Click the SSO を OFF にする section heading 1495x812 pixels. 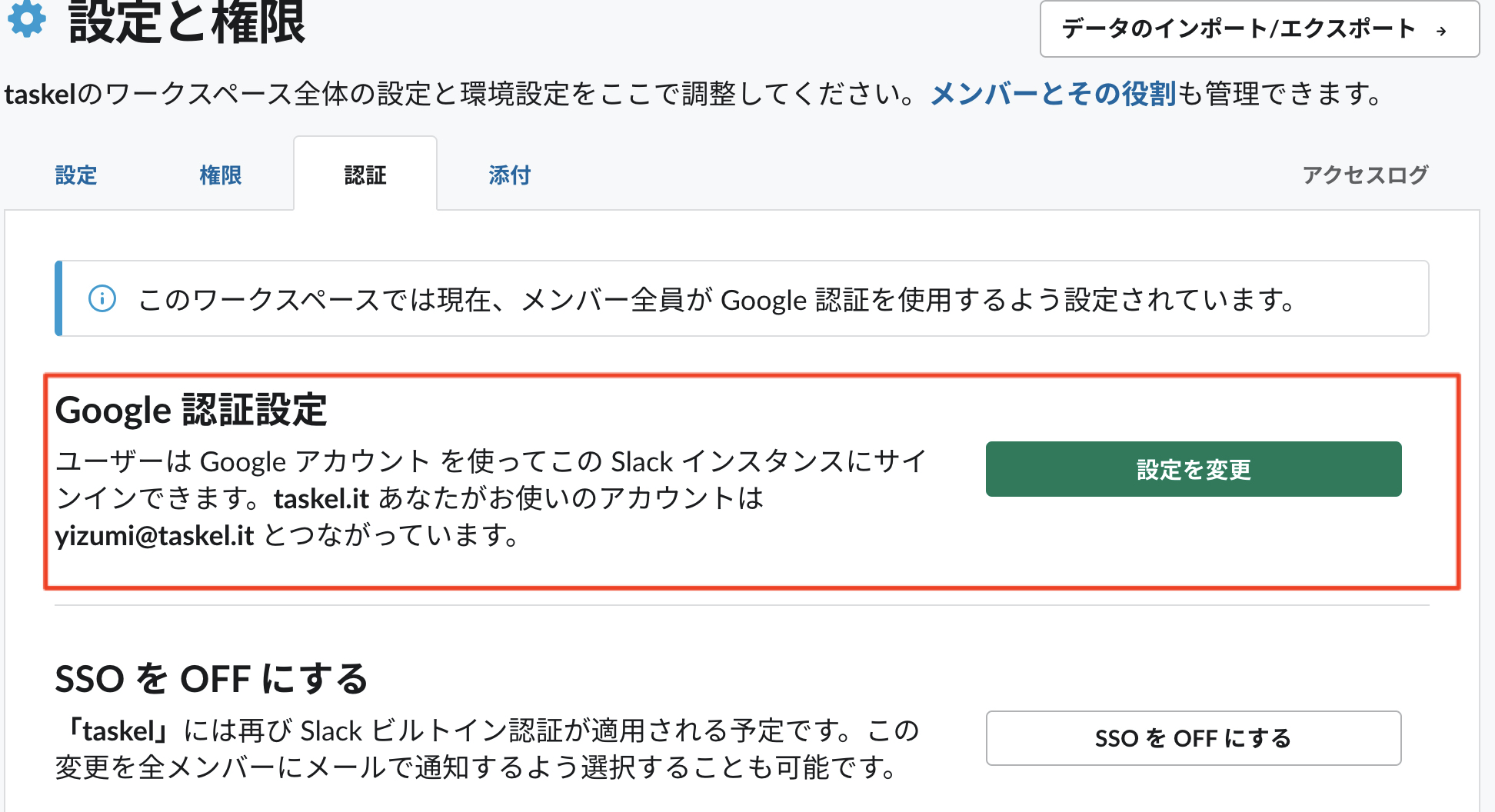point(211,679)
